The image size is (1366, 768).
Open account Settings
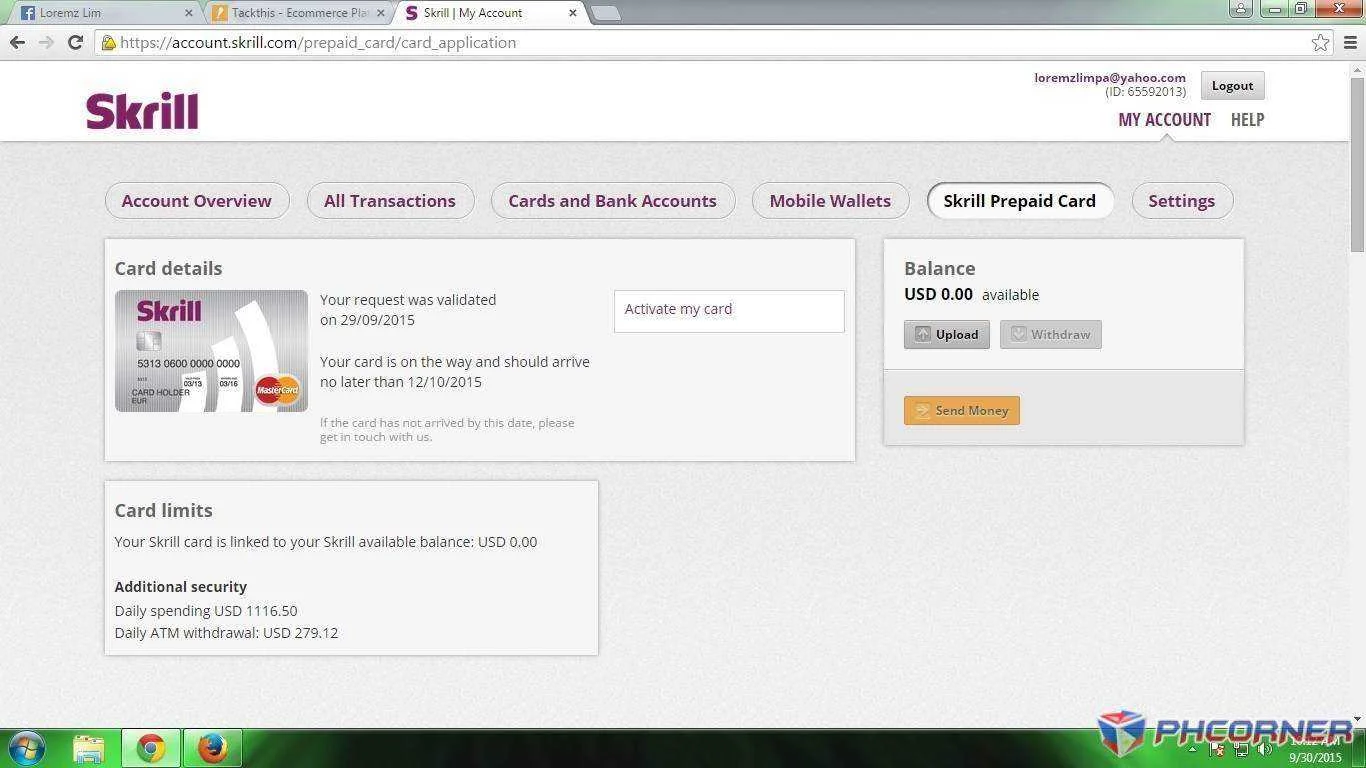(x=1182, y=201)
